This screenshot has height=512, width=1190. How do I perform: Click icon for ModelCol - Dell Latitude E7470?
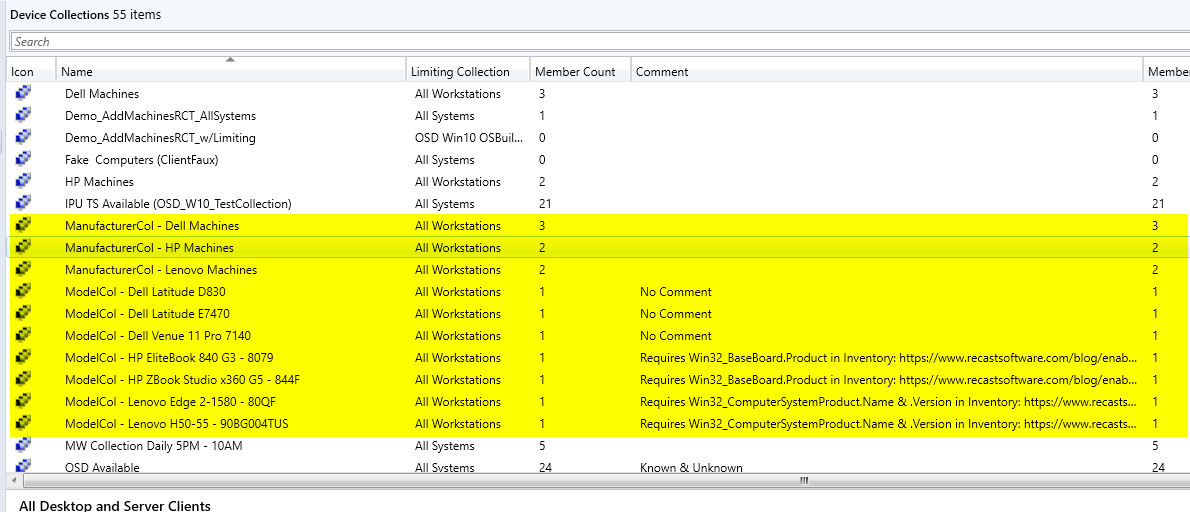pyautogui.click(x=23, y=313)
